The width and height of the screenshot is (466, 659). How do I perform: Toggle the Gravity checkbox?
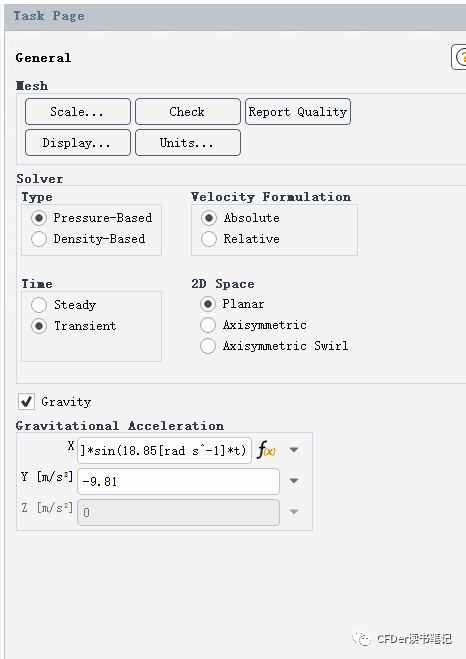coord(26,401)
